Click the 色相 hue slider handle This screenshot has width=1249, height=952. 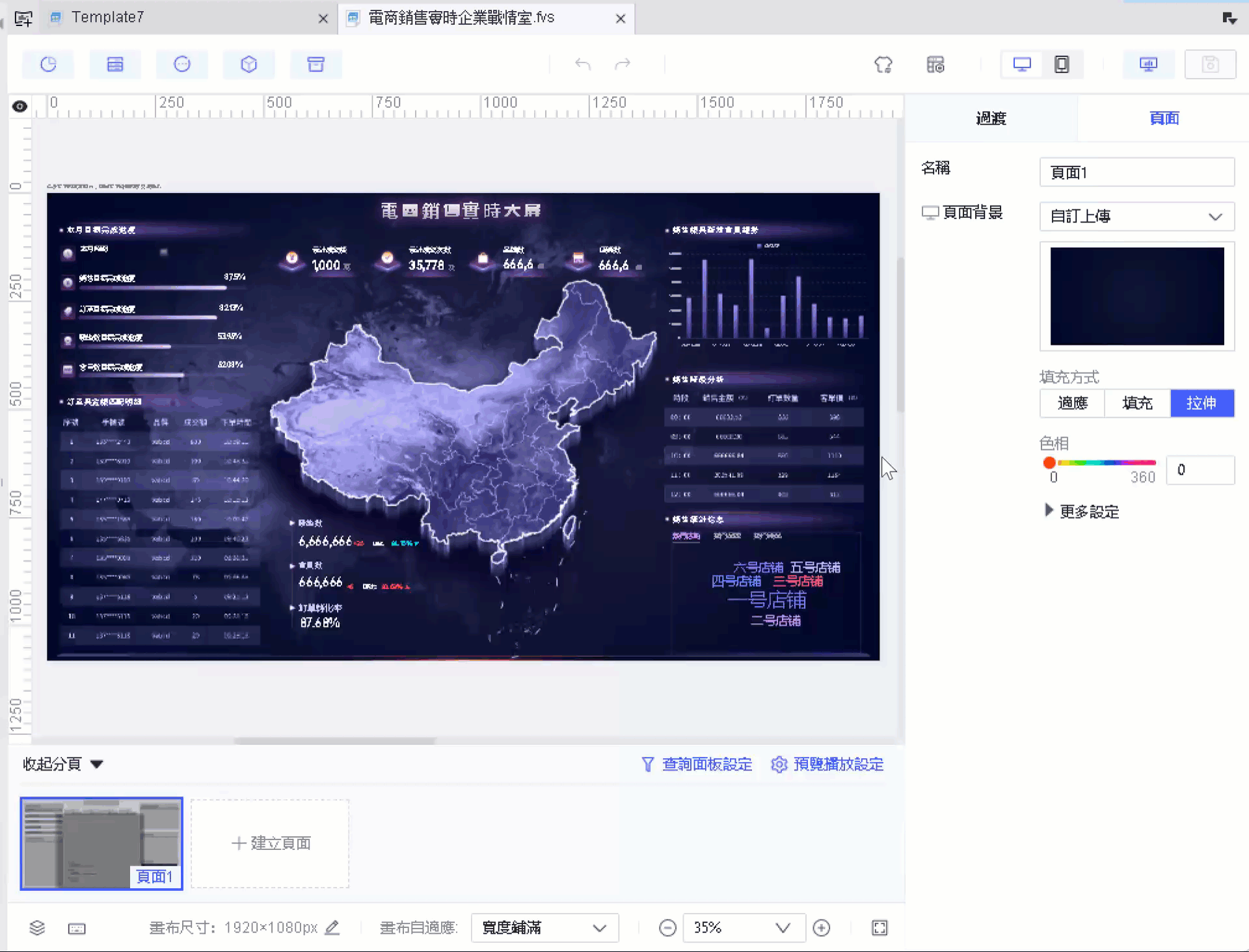[1049, 463]
